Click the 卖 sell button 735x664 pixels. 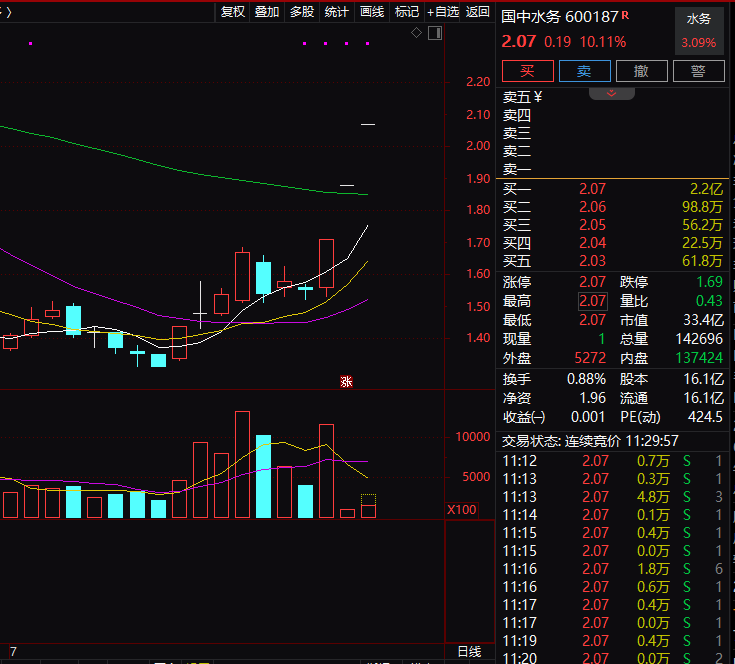[x=584, y=71]
